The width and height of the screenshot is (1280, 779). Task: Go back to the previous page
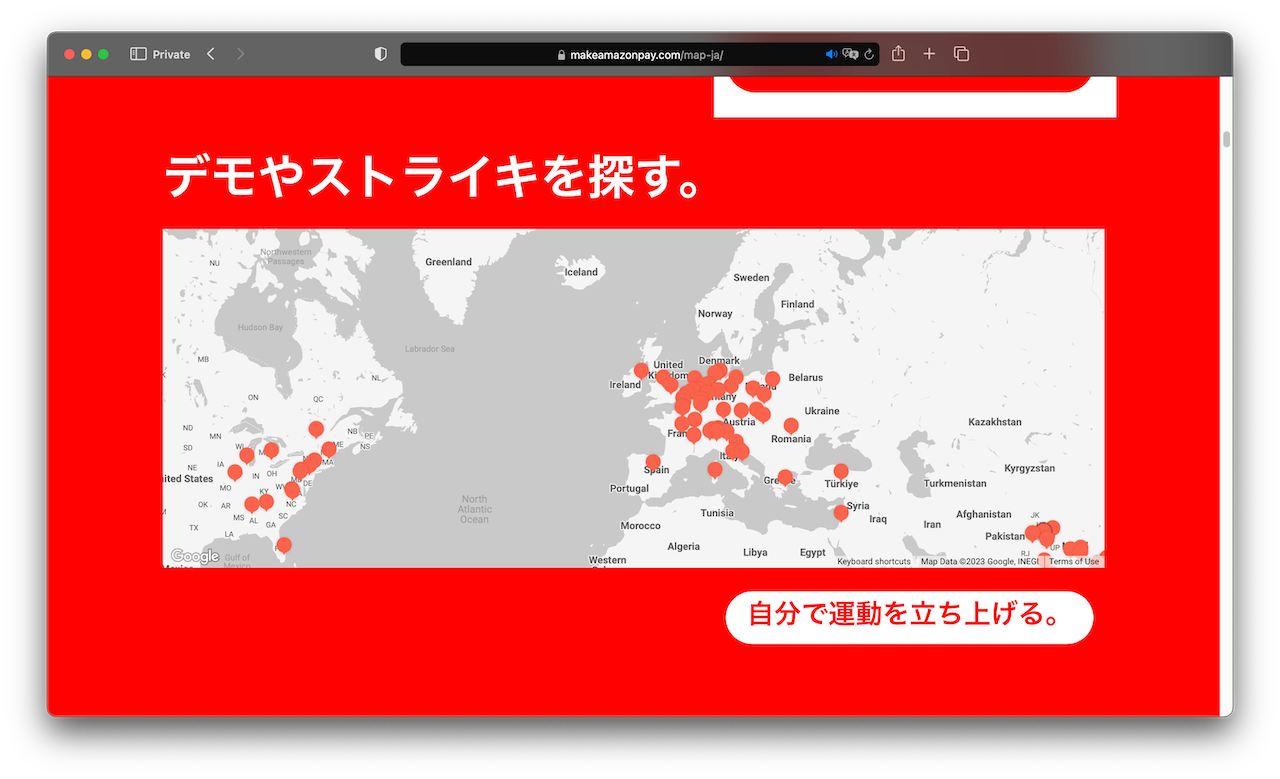[x=211, y=54]
